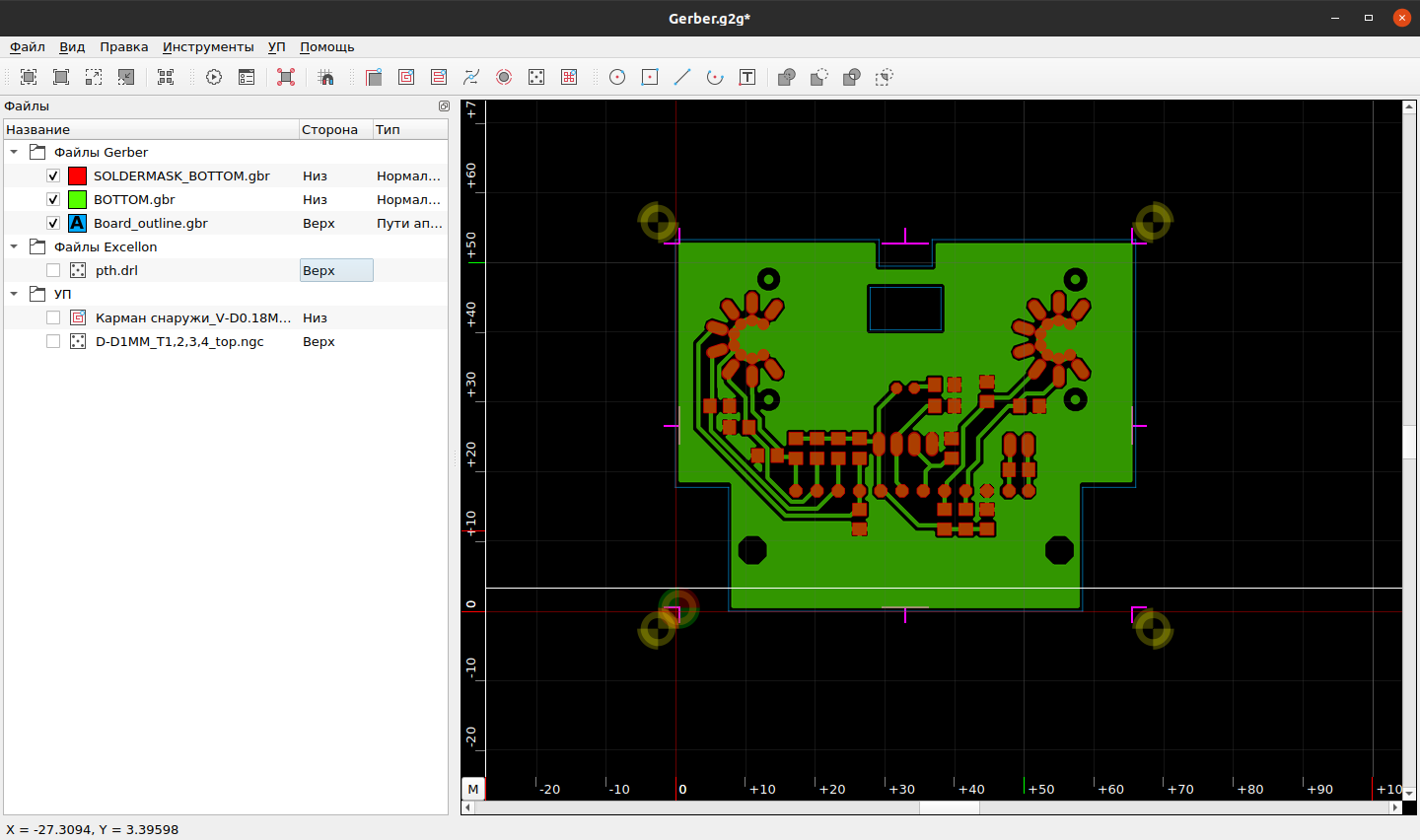Click the green color swatch of BOTTOM.gbr
The image size is (1420, 840).
[77, 199]
